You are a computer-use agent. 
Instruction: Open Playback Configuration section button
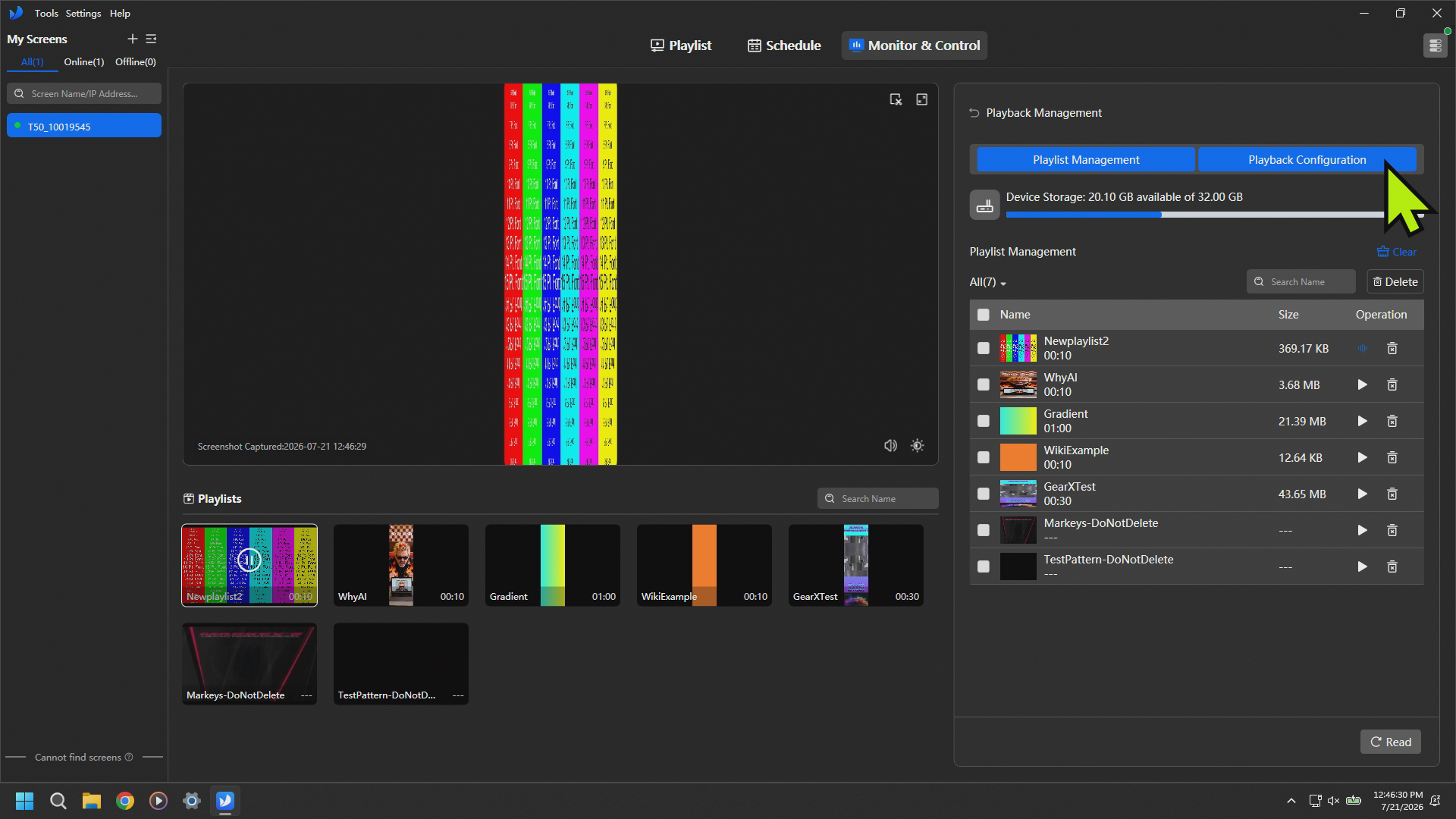1307,159
